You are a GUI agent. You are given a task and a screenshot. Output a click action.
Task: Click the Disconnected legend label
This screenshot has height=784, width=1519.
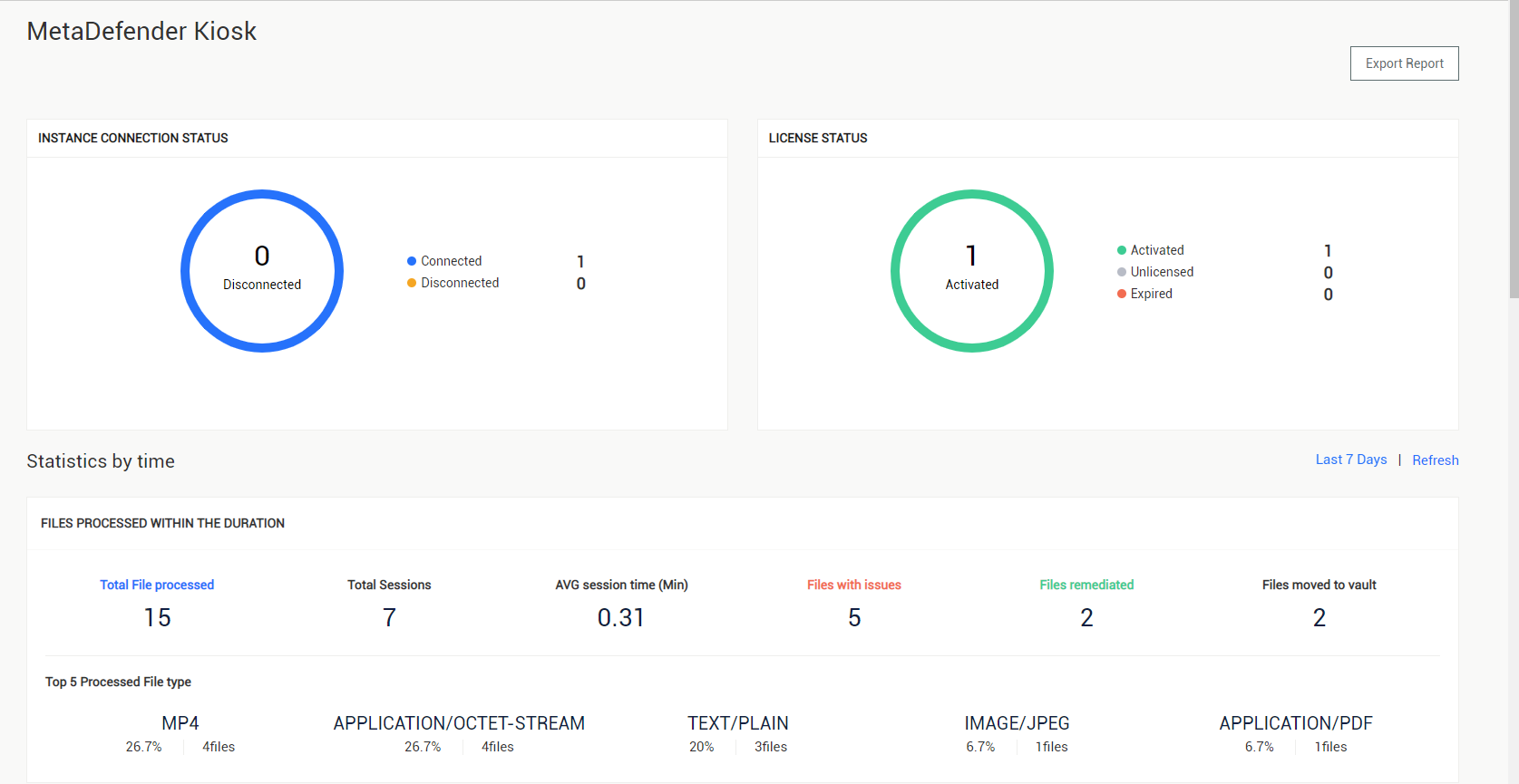[x=460, y=283]
